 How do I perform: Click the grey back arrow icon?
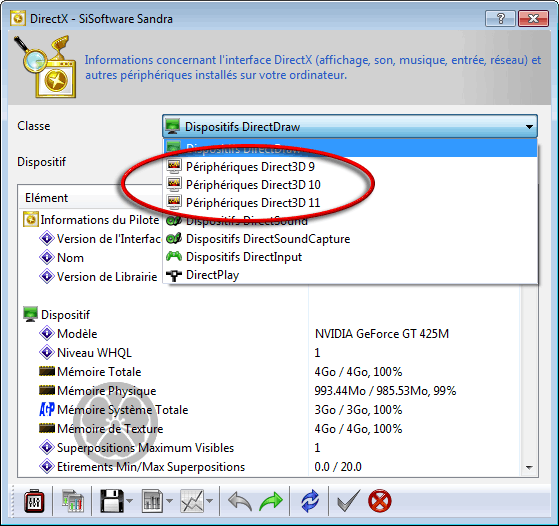click(x=240, y=501)
